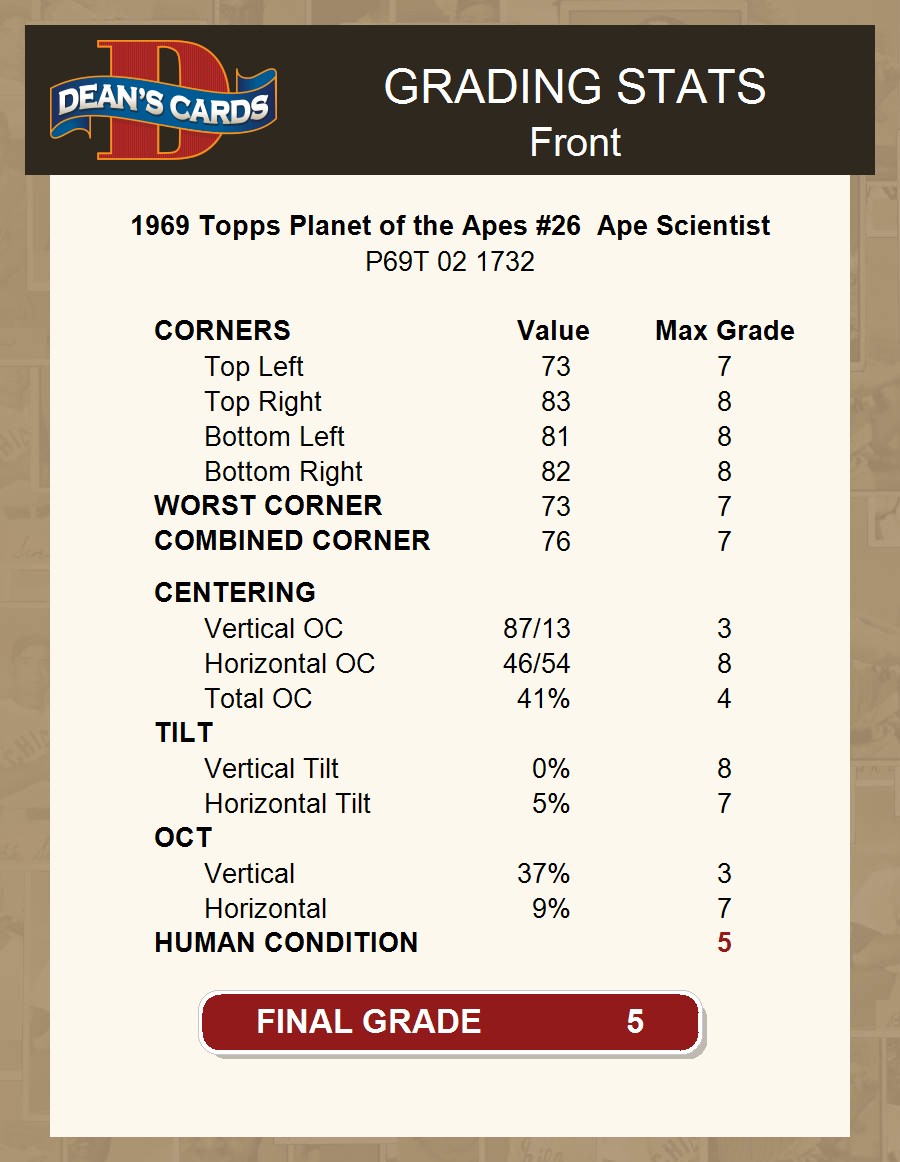The image size is (900, 1162).
Task: Click the CENTERING section heading
Action: [x=235, y=593]
